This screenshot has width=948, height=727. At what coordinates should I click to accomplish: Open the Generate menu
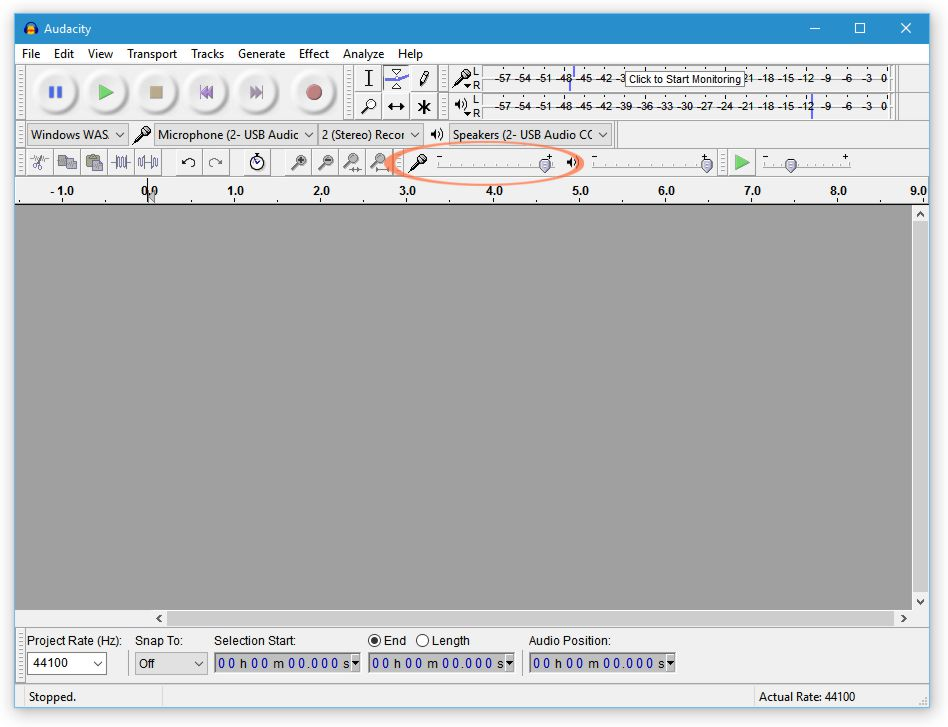[261, 54]
